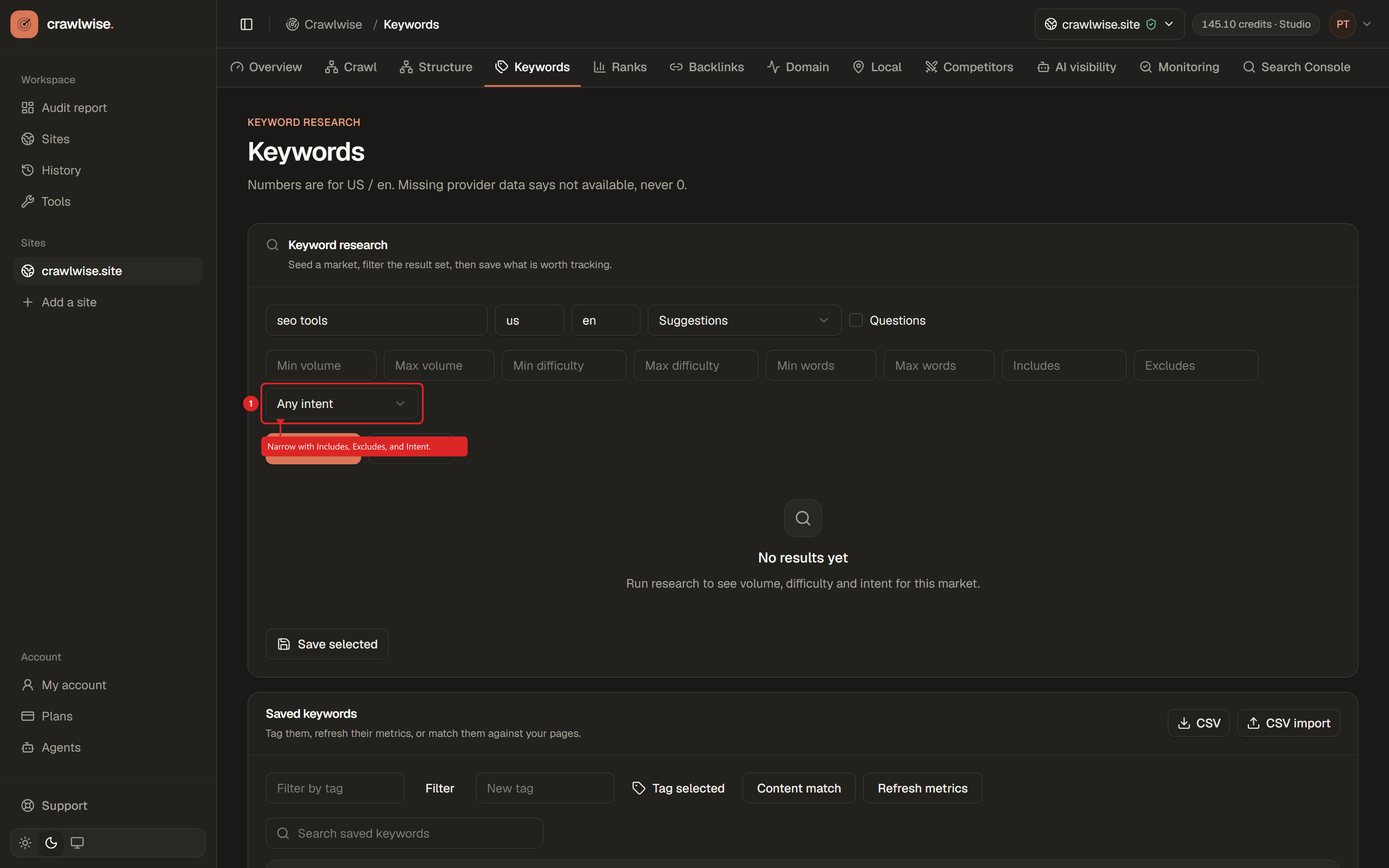
Task: Open Support page
Action: [108, 806]
